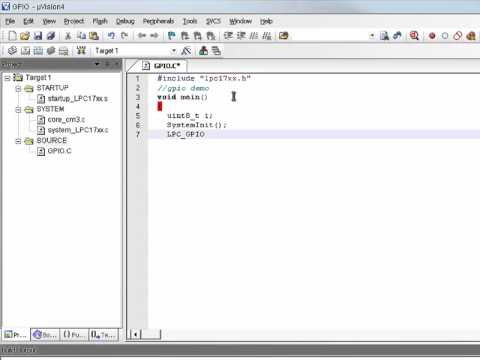This screenshot has height=360, width=480.
Task: Open the Target 1 selection dropdown
Action: [173, 51]
